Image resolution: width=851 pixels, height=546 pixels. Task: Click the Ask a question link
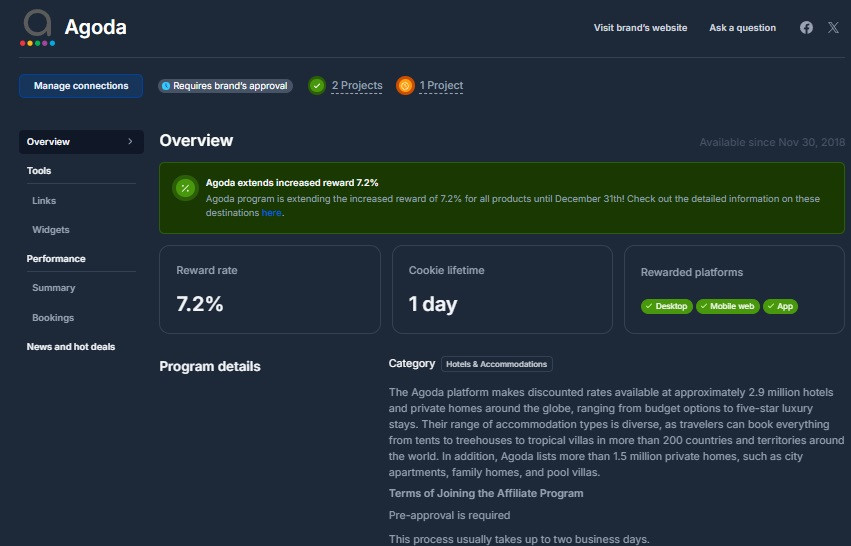(742, 28)
